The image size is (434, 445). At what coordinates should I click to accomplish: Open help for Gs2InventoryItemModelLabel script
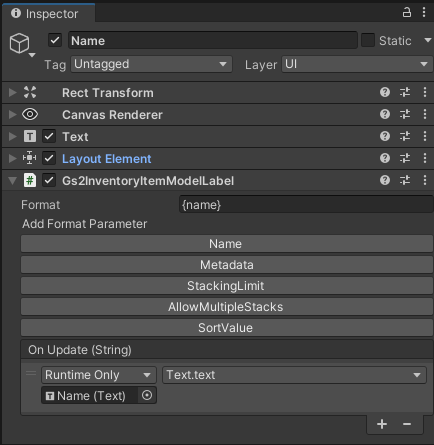coord(385,180)
